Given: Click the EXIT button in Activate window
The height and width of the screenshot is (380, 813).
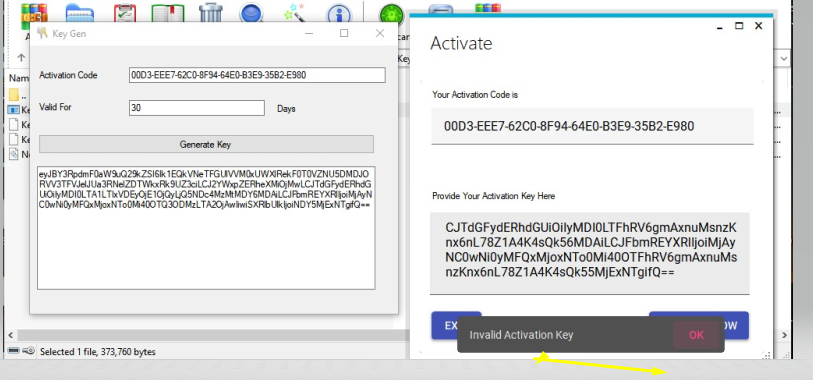Looking at the screenshot, I should (x=444, y=326).
